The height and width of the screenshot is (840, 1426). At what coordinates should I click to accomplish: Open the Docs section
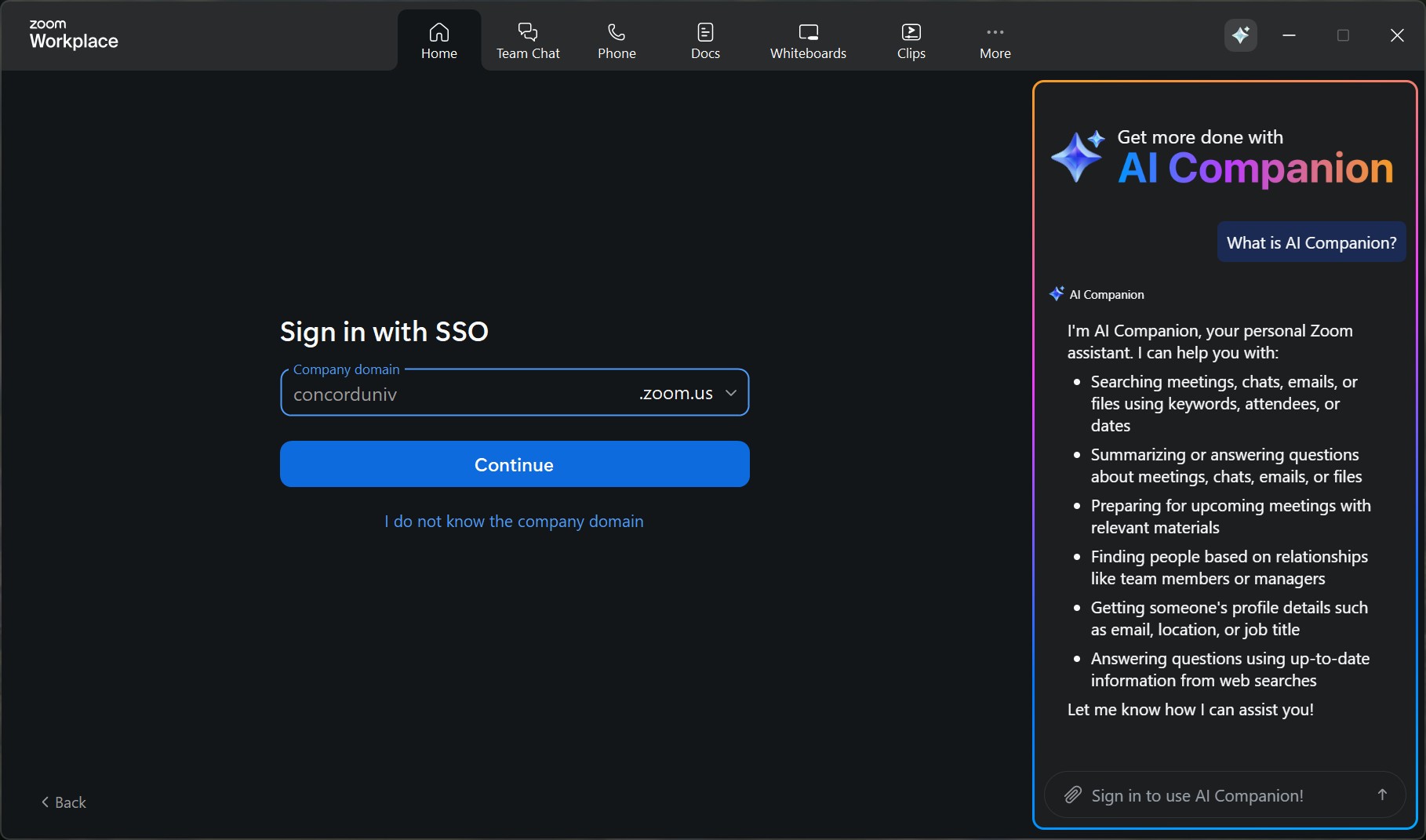(x=705, y=41)
